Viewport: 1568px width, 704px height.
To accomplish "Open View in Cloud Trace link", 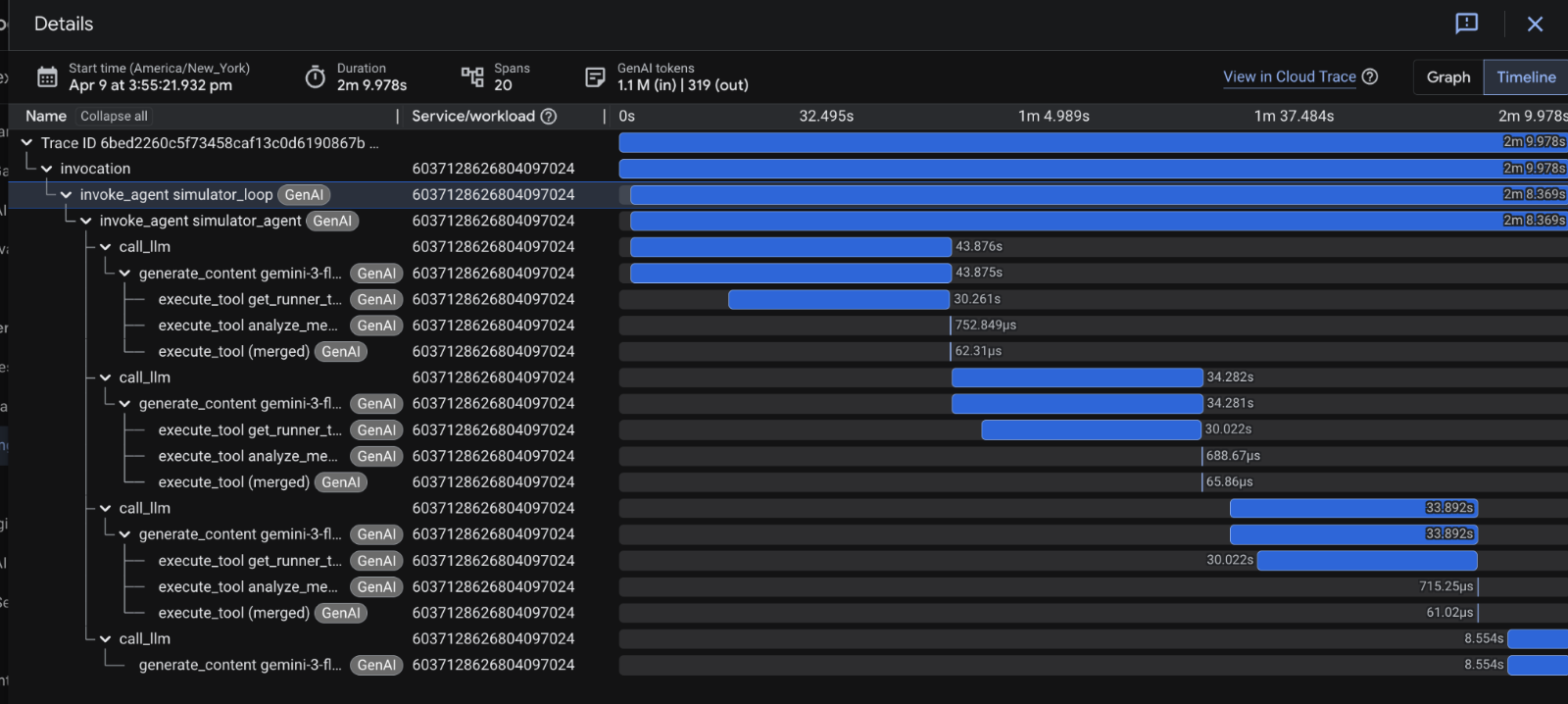I will [1289, 76].
